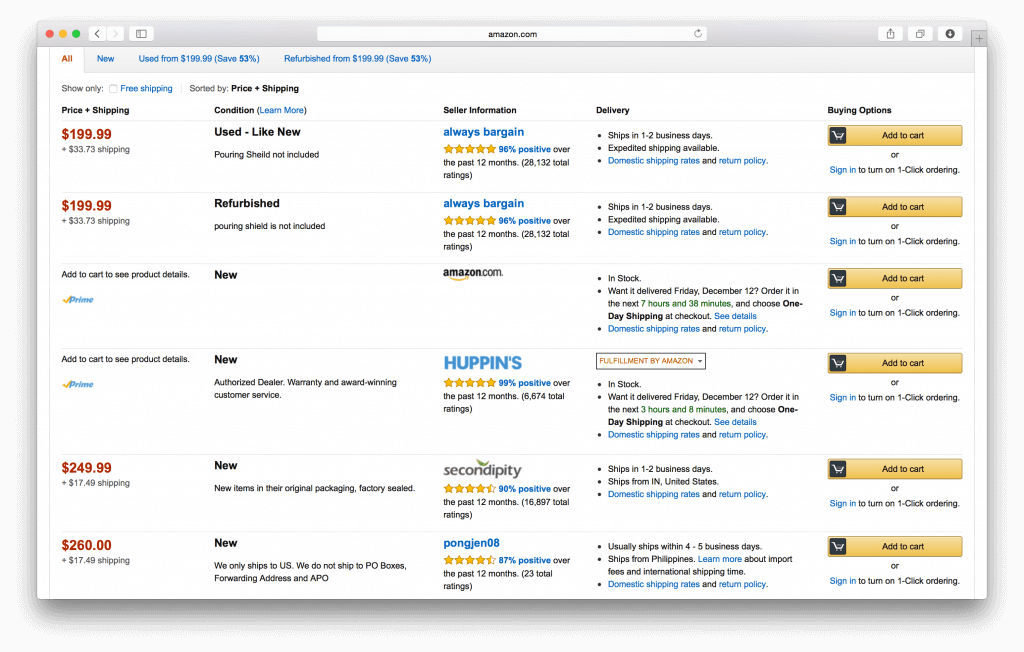Open a new tab with the plus button
This screenshot has width=1024, height=652.
[978, 38]
